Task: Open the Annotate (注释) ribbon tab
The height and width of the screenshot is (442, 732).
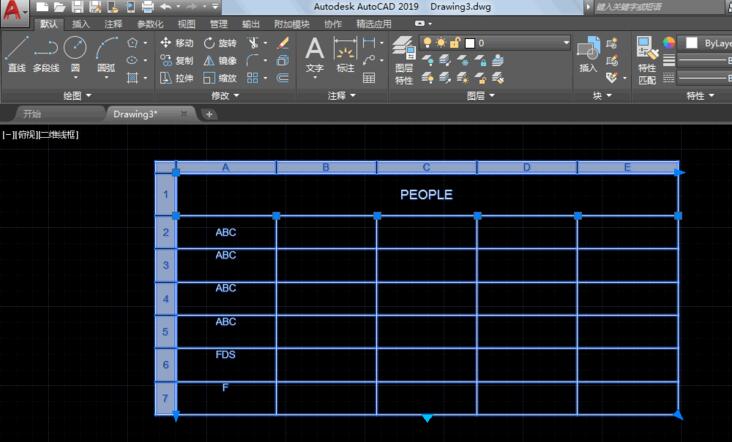Action: point(113,24)
